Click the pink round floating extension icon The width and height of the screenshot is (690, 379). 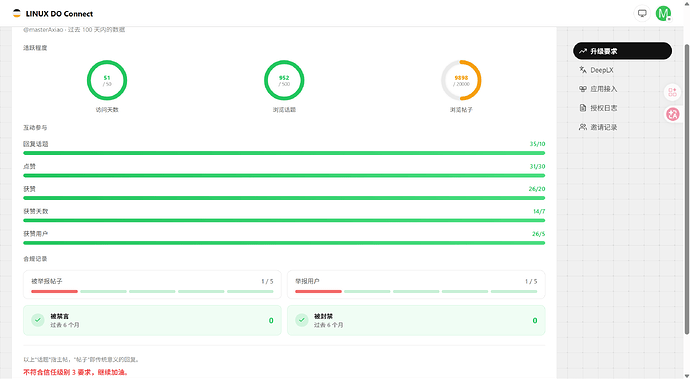tap(672, 114)
